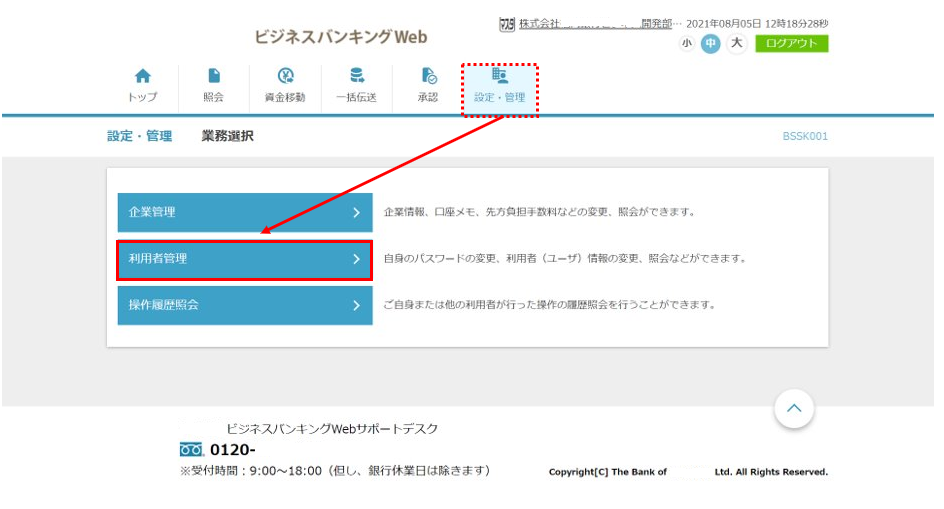Go to the トップ home icon
944x509 pixels.
click(142, 77)
